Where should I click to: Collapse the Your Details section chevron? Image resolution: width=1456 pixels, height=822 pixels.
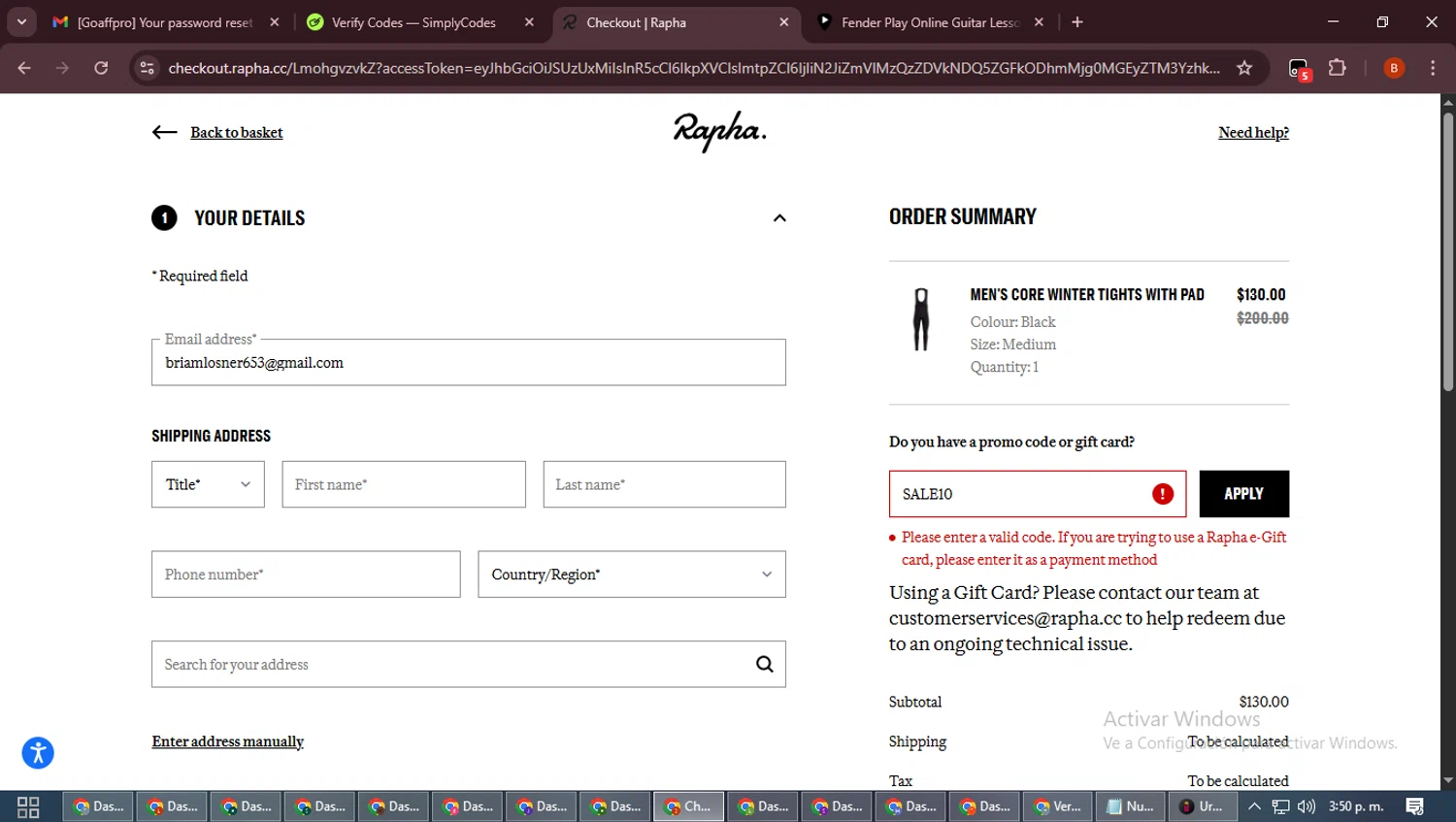(x=779, y=218)
